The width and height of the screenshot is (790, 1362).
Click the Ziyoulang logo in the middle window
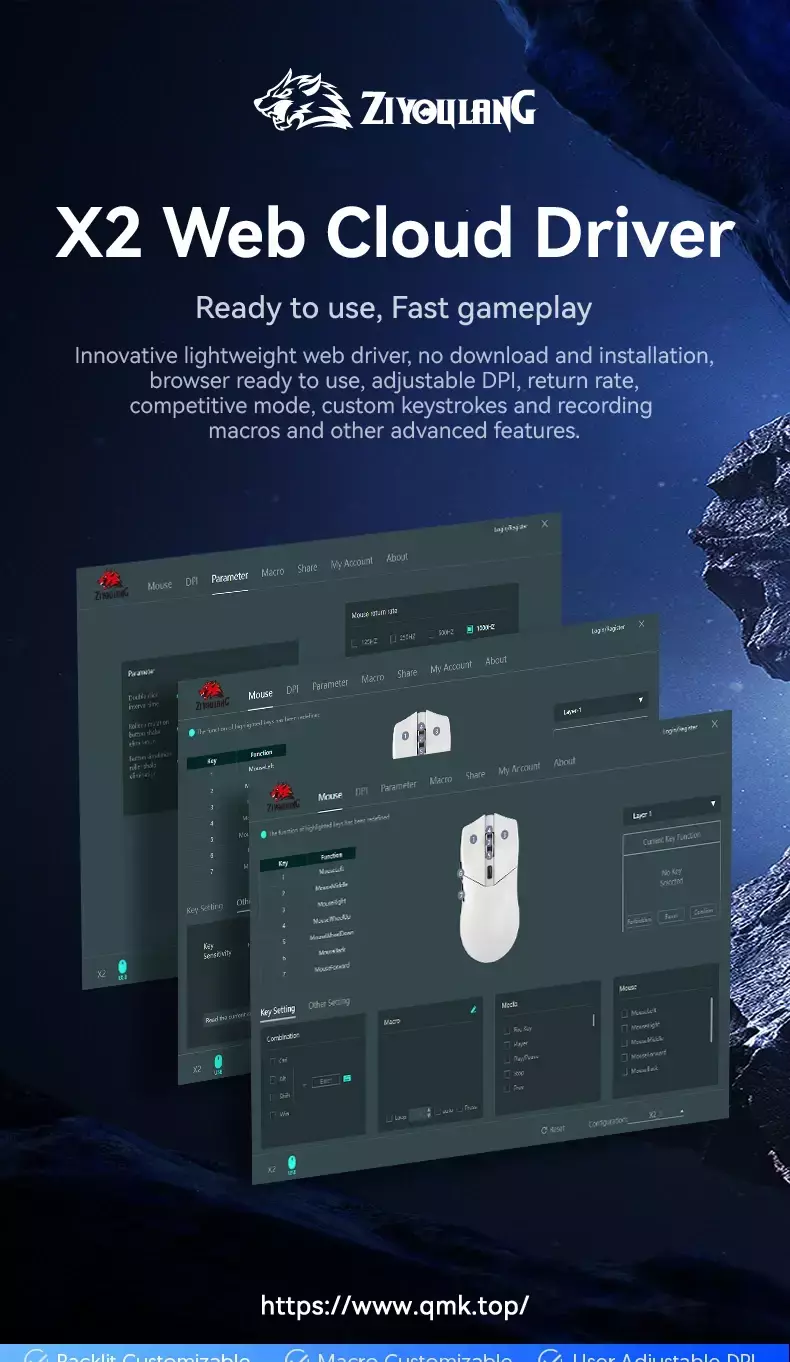pos(211,695)
